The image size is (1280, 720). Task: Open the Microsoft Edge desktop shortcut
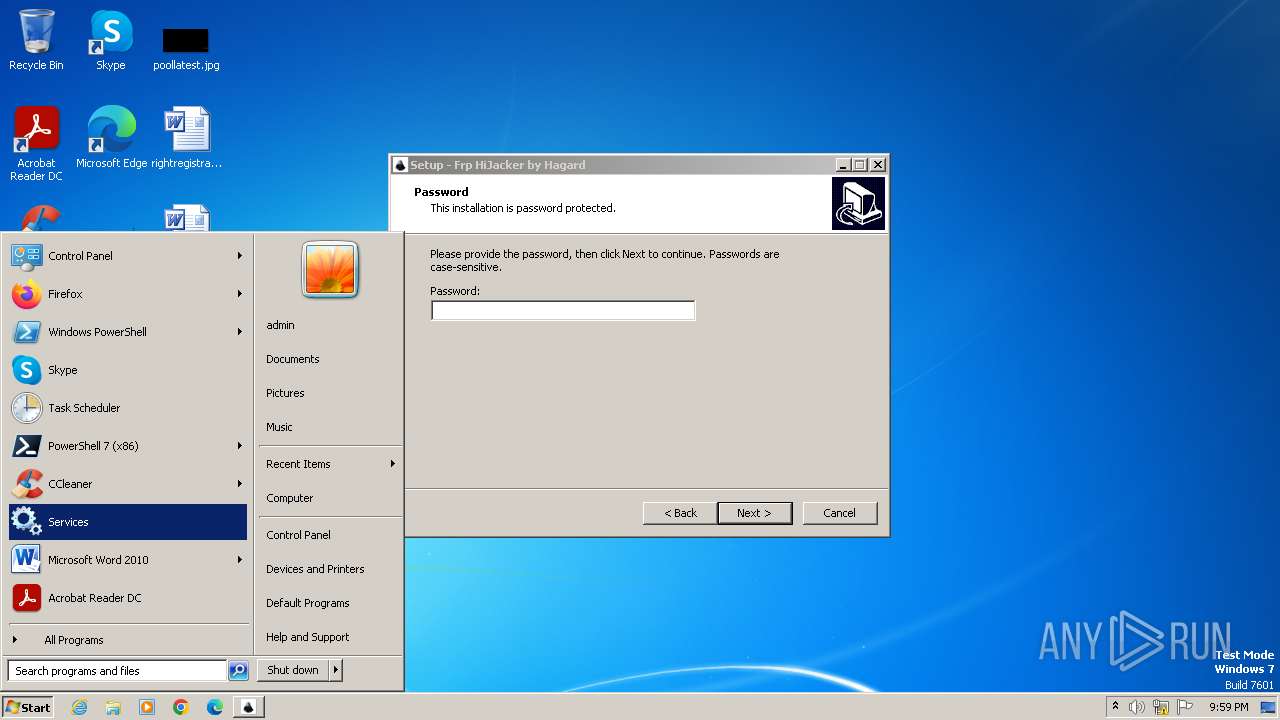click(111, 137)
